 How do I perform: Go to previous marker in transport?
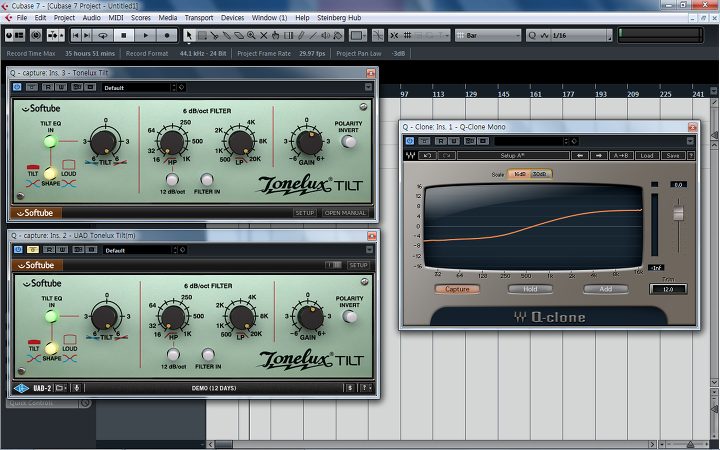[x=76, y=35]
